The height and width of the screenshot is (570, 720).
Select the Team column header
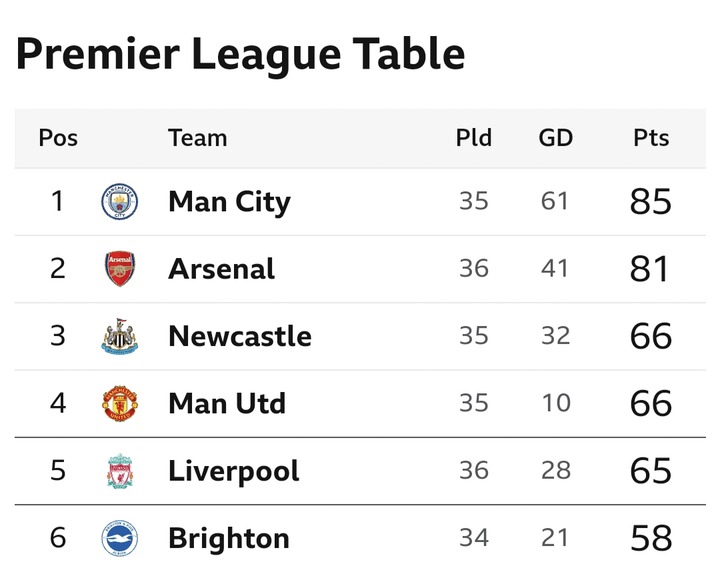click(197, 138)
